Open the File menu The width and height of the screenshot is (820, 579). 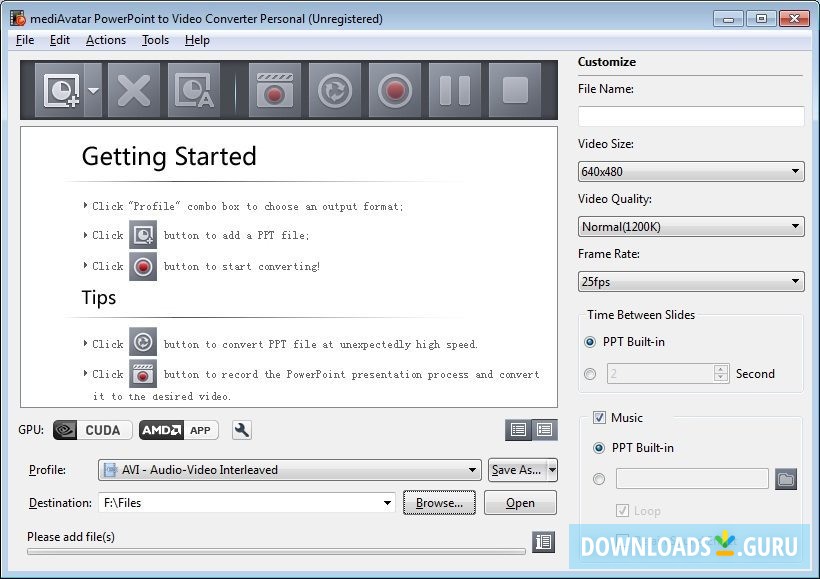click(x=25, y=40)
